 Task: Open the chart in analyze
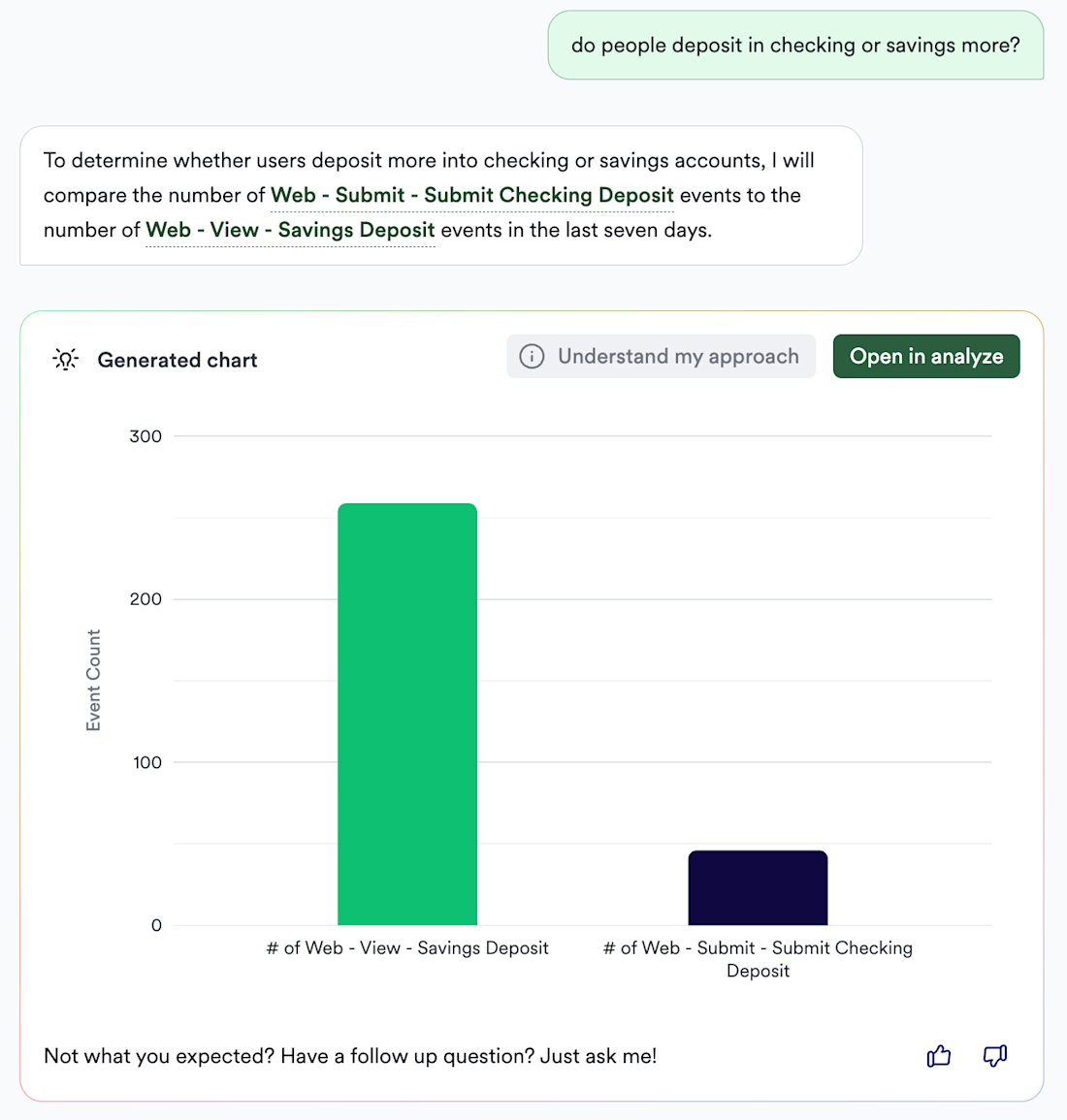[925, 357]
